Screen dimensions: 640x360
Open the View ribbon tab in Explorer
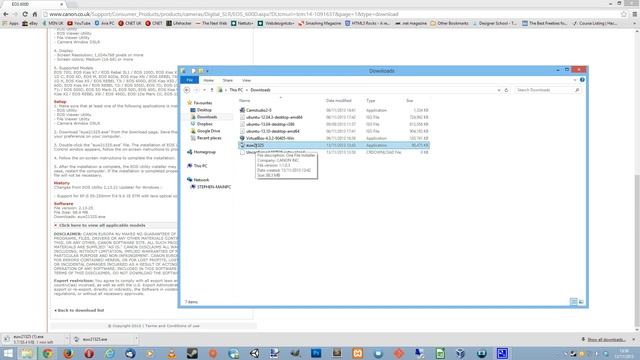click(246, 80)
